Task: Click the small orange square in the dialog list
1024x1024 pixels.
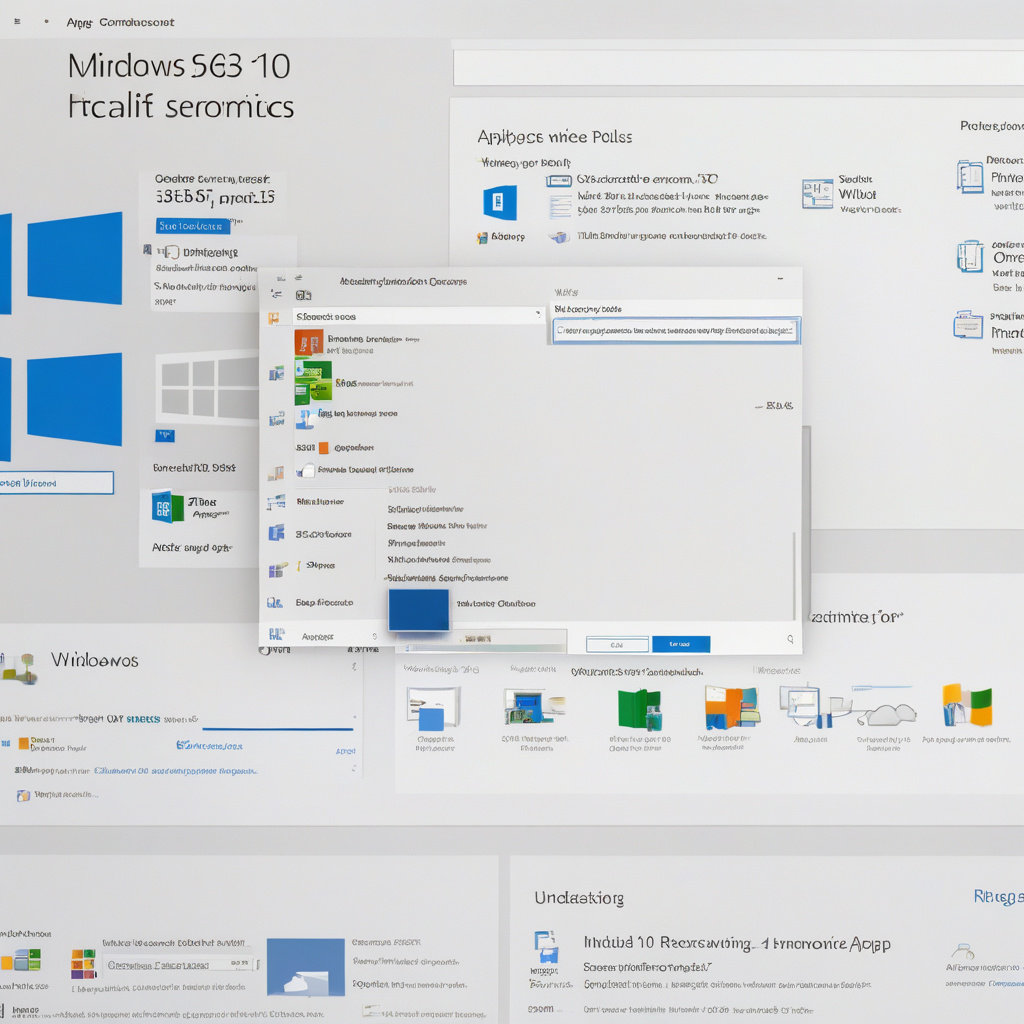Action: 323,447
